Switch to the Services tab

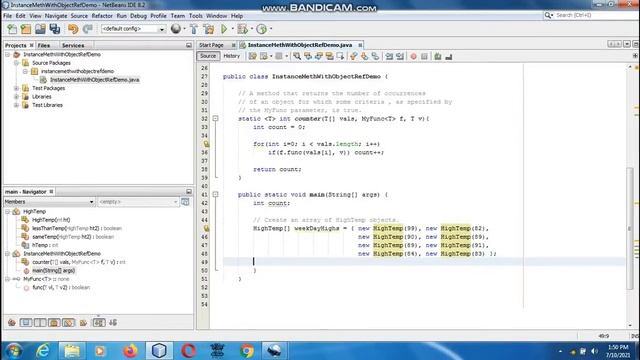73,45
